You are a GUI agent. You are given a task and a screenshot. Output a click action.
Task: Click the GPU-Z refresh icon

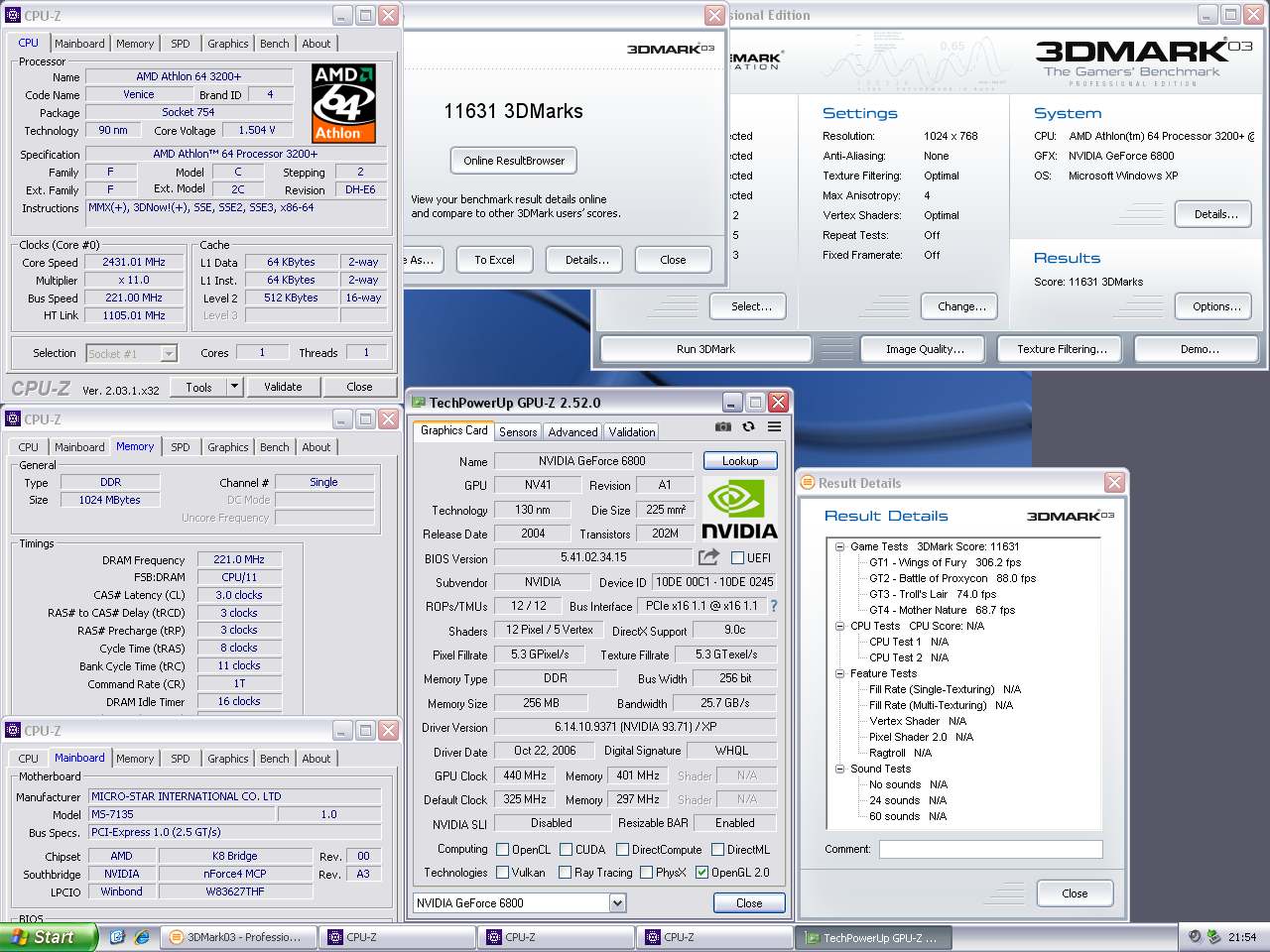pyautogui.click(x=749, y=426)
